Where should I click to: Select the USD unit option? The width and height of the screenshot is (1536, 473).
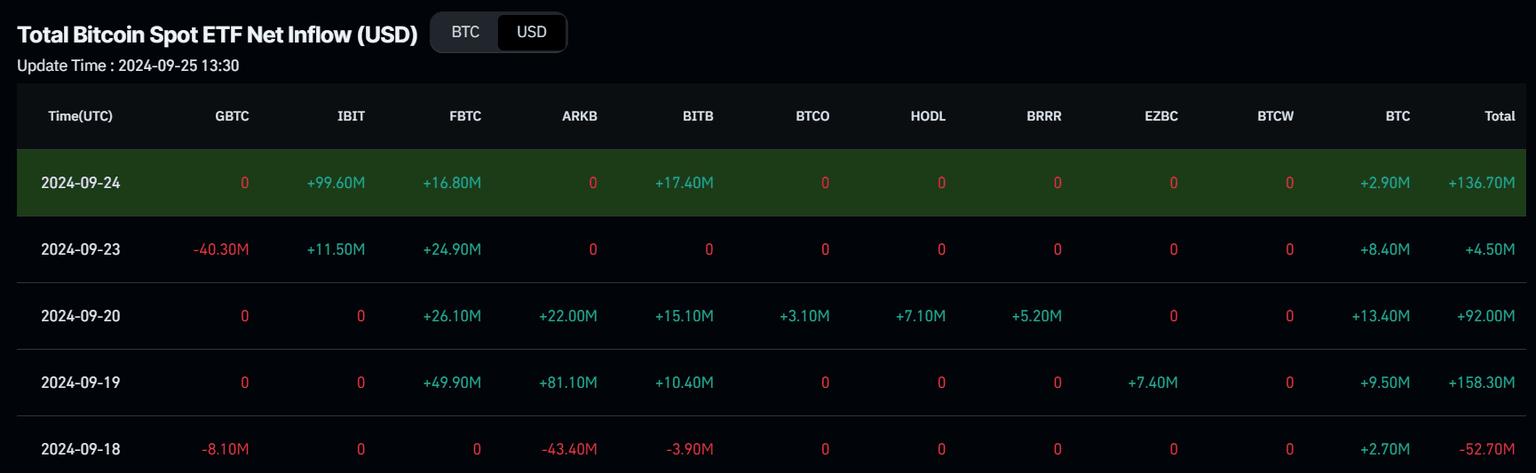tap(531, 32)
